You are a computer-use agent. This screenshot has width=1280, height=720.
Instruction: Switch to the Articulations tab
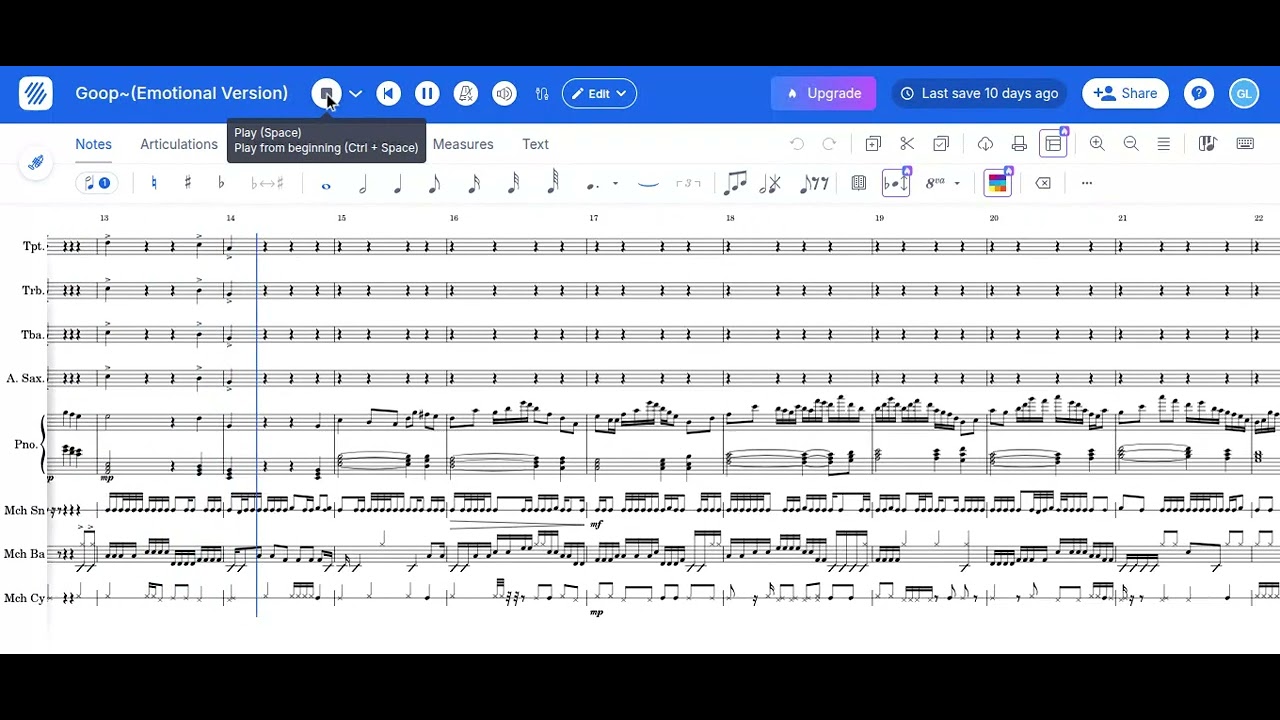tap(179, 144)
